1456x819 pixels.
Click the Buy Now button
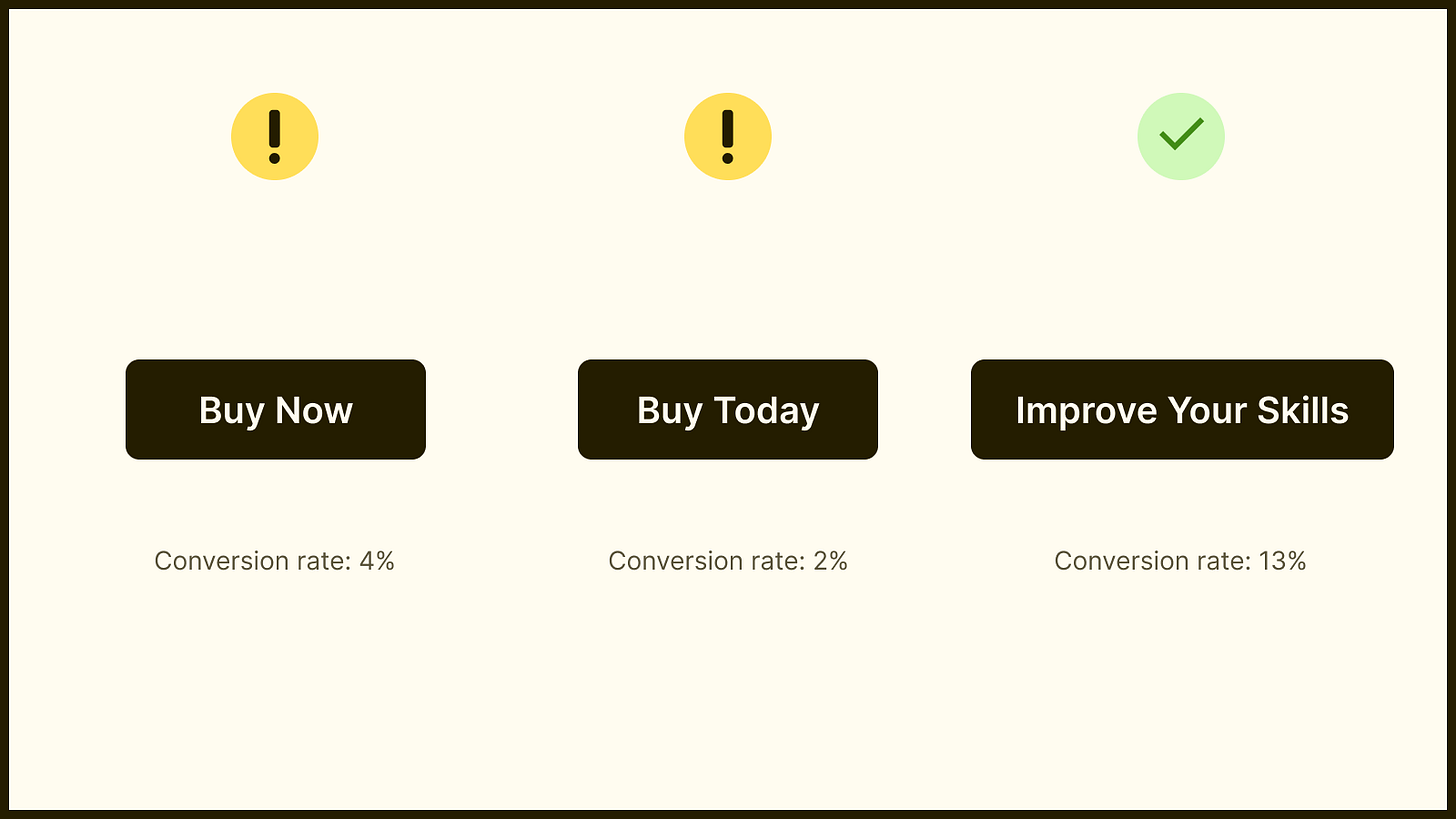tap(275, 410)
